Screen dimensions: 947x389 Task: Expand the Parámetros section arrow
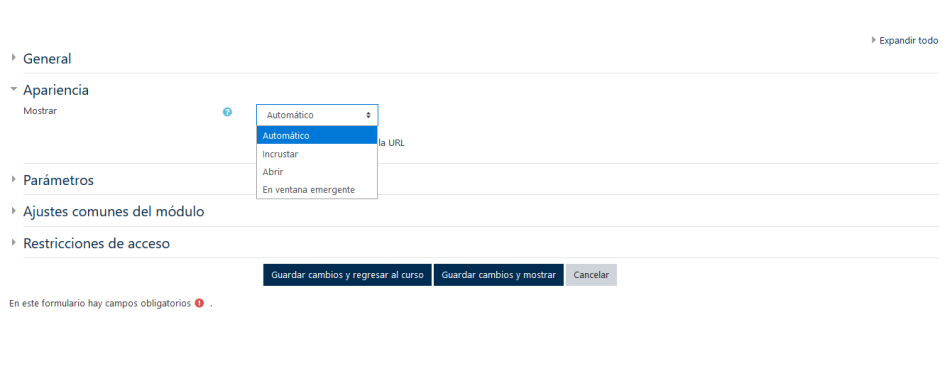(x=13, y=179)
